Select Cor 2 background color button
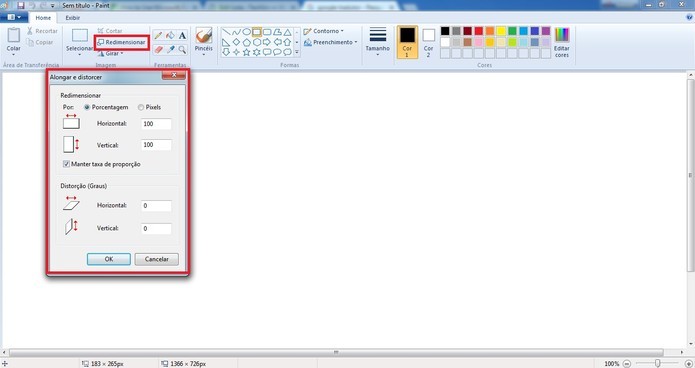 [x=428, y=42]
